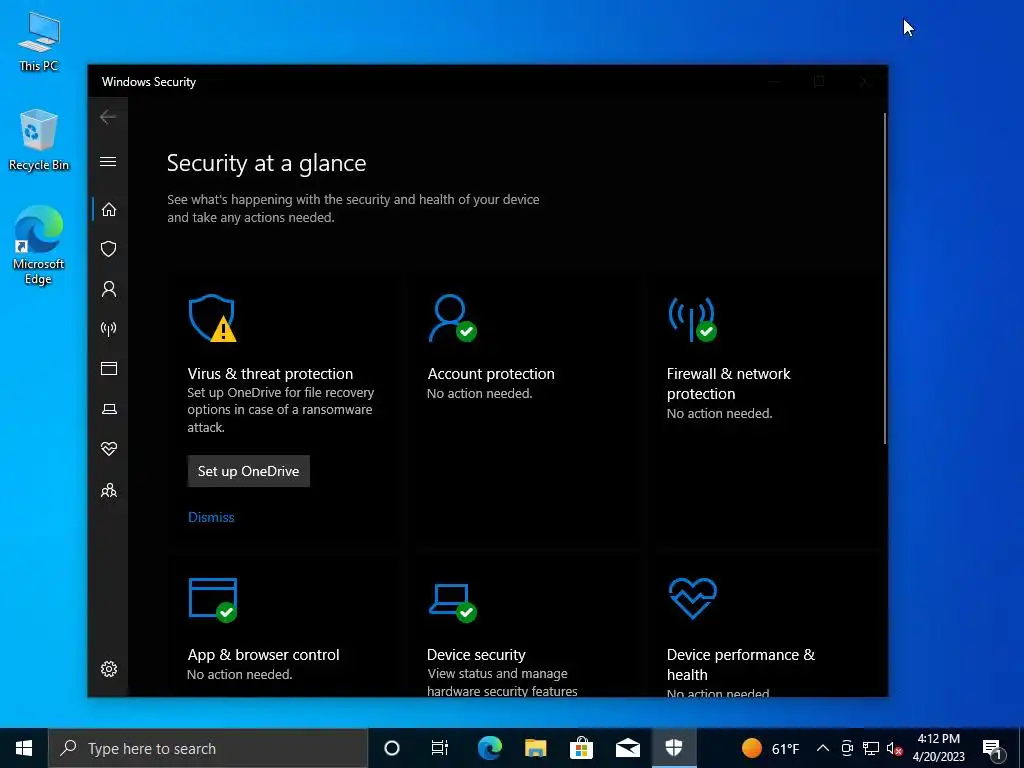Open Virus & threat protection heading
Image resolution: width=1024 pixels, height=768 pixels.
click(270, 374)
